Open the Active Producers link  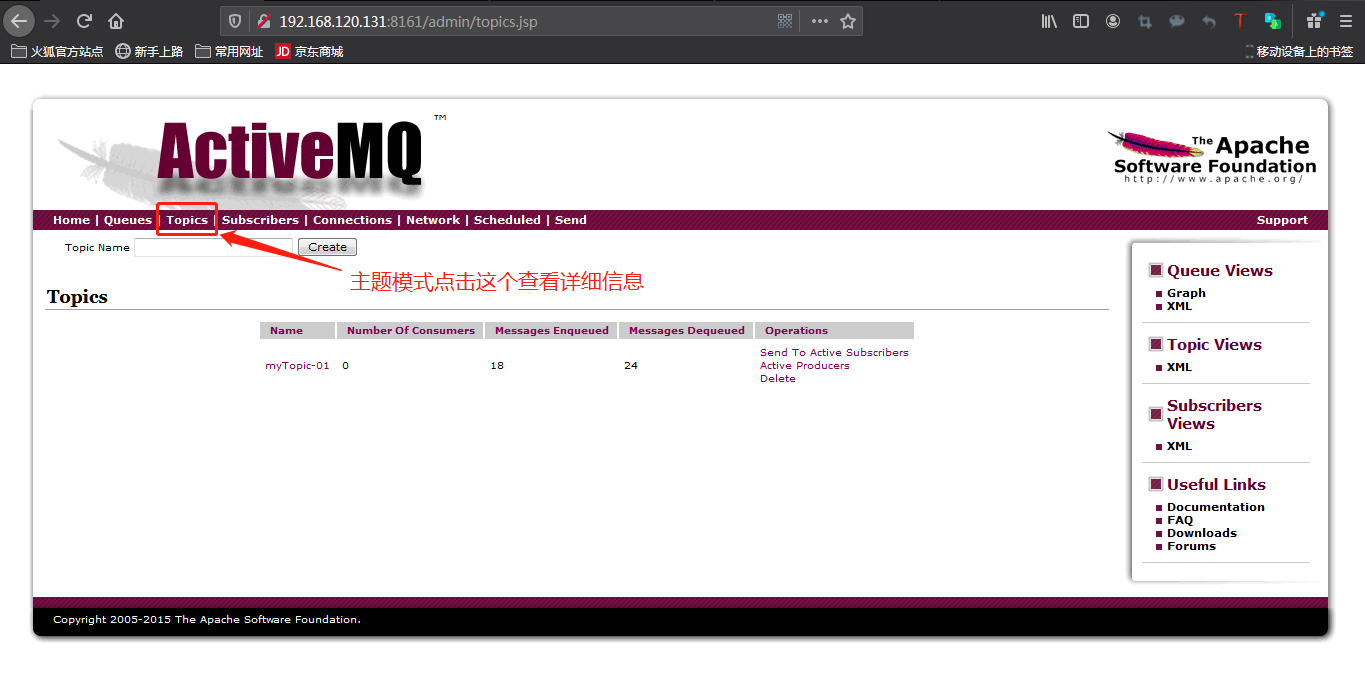805,365
